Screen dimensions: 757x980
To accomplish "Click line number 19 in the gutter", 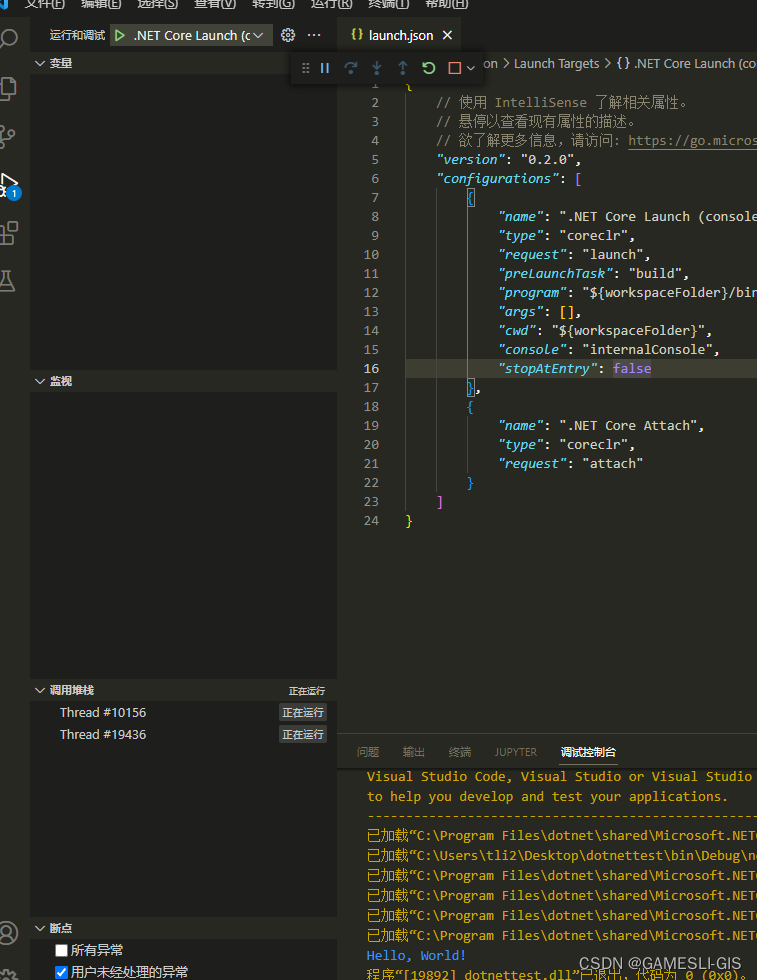I will pyautogui.click(x=371, y=426).
